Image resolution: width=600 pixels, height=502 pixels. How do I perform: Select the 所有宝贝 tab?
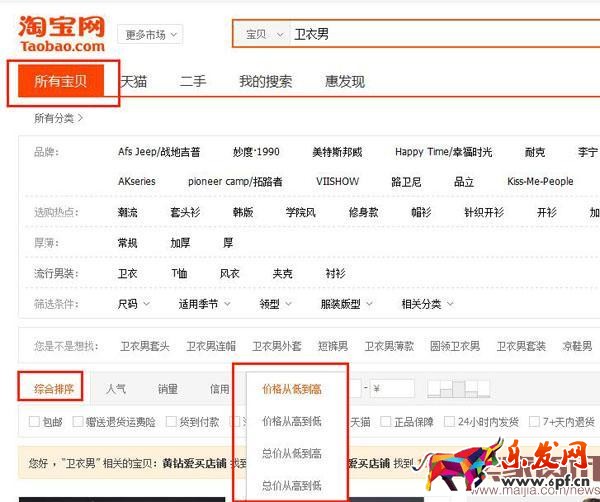(61, 82)
